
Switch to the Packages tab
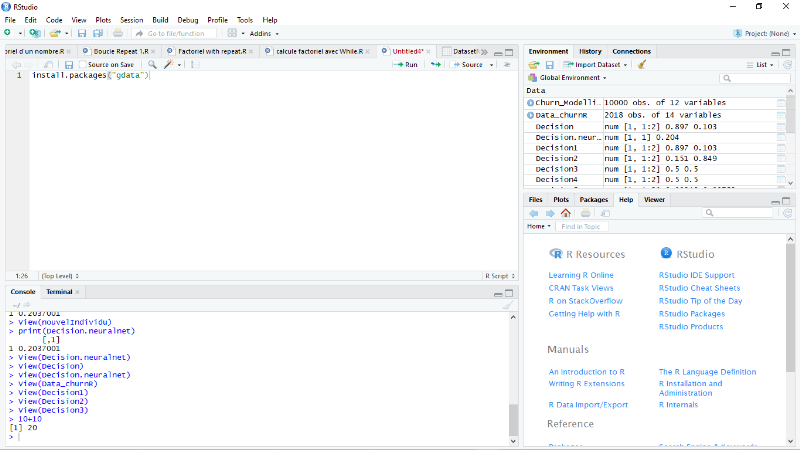pyautogui.click(x=593, y=199)
